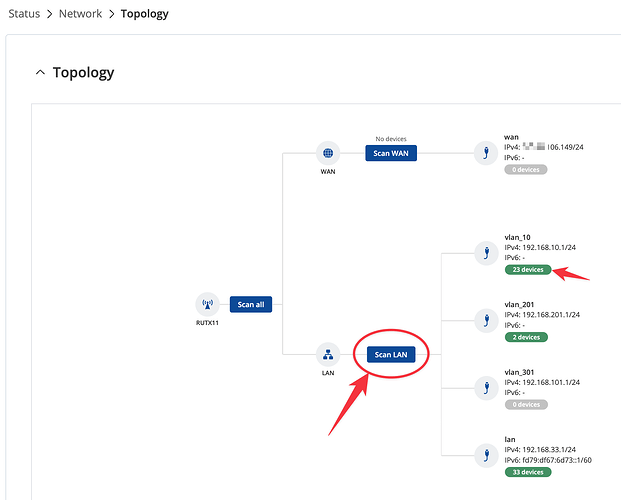Click the IPv6 address fd79:df67:6d73::1/60
Screen dimensions: 621x500
557,460
